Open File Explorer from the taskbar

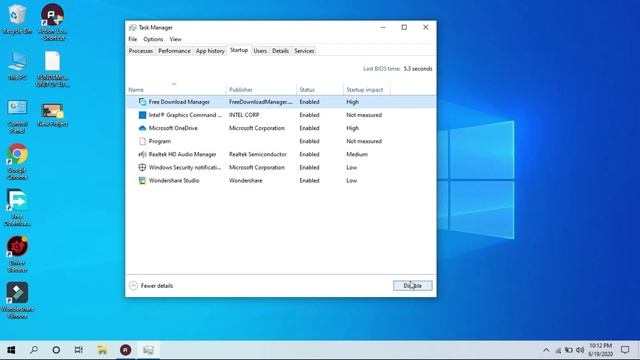click(102, 350)
